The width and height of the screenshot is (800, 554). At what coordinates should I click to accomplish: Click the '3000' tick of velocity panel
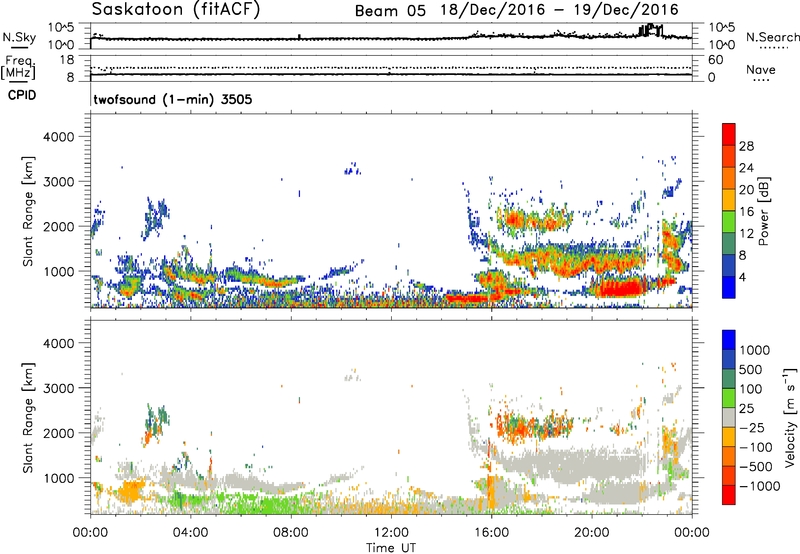click(x=58, y=388)
